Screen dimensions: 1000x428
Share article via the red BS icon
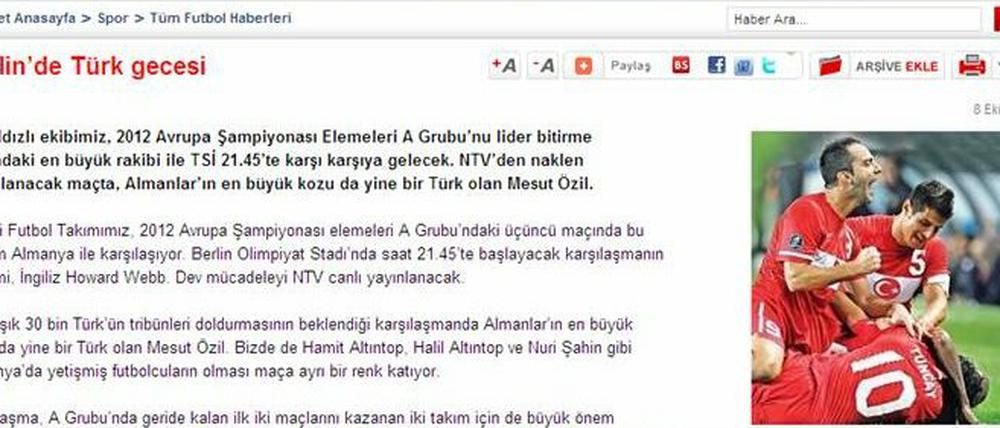680,65
